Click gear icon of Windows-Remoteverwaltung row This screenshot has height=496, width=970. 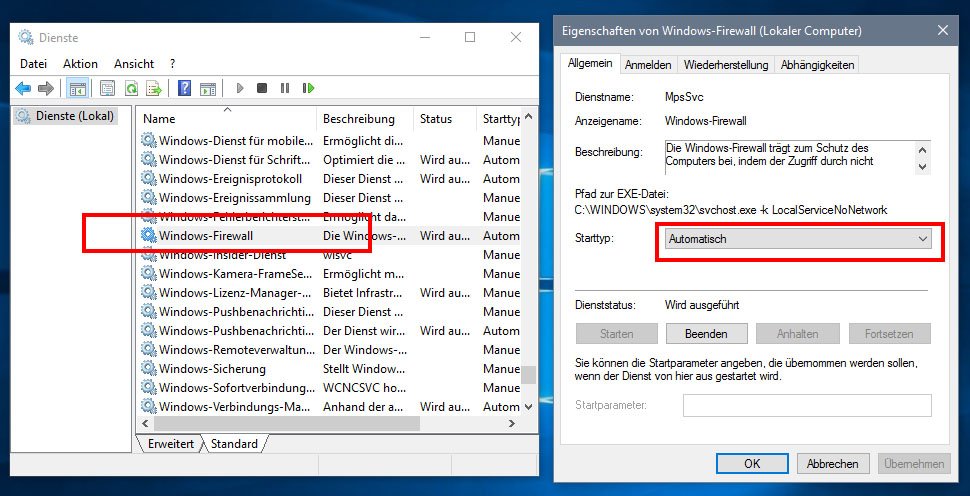pyautogui.click(x=148, y=349)
